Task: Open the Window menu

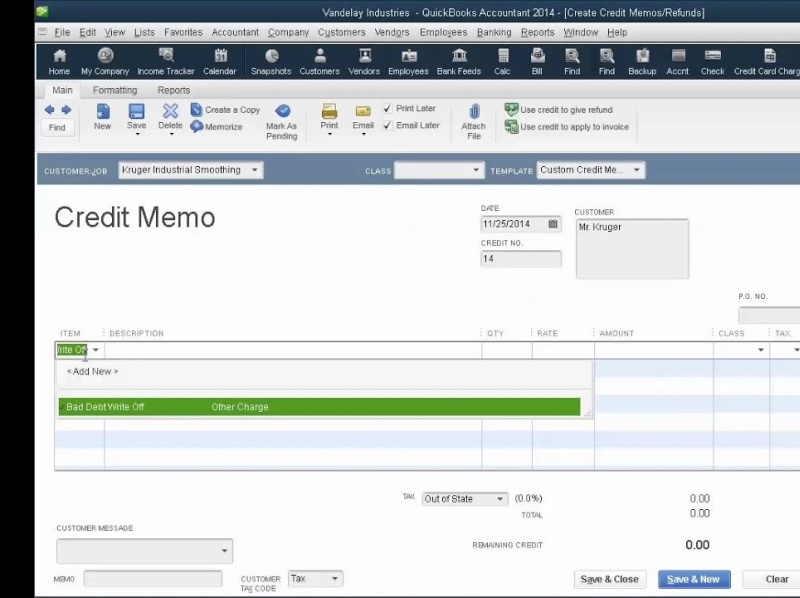Action: [x=581, y=32]
